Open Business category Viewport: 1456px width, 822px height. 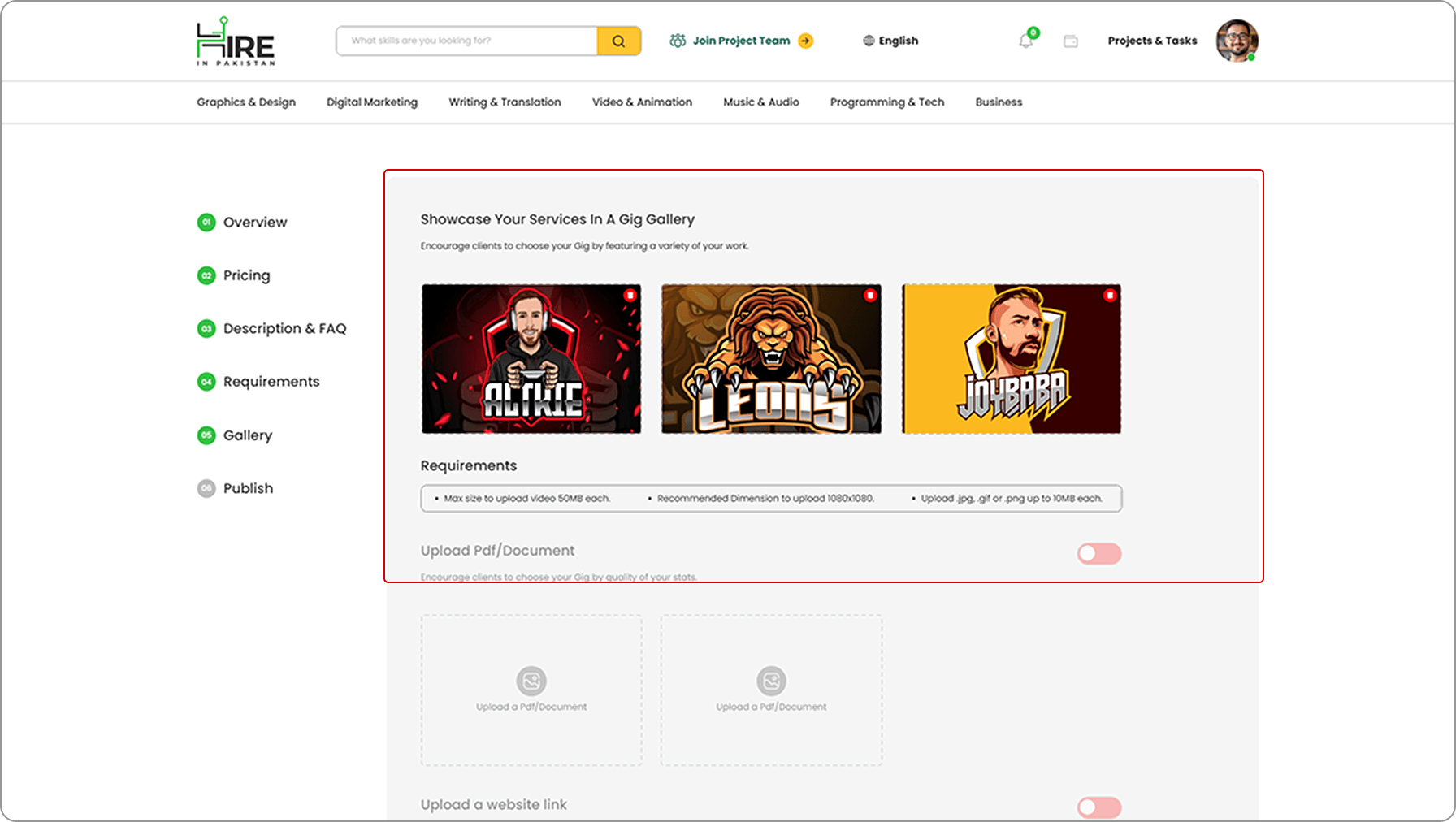point(999,102)
